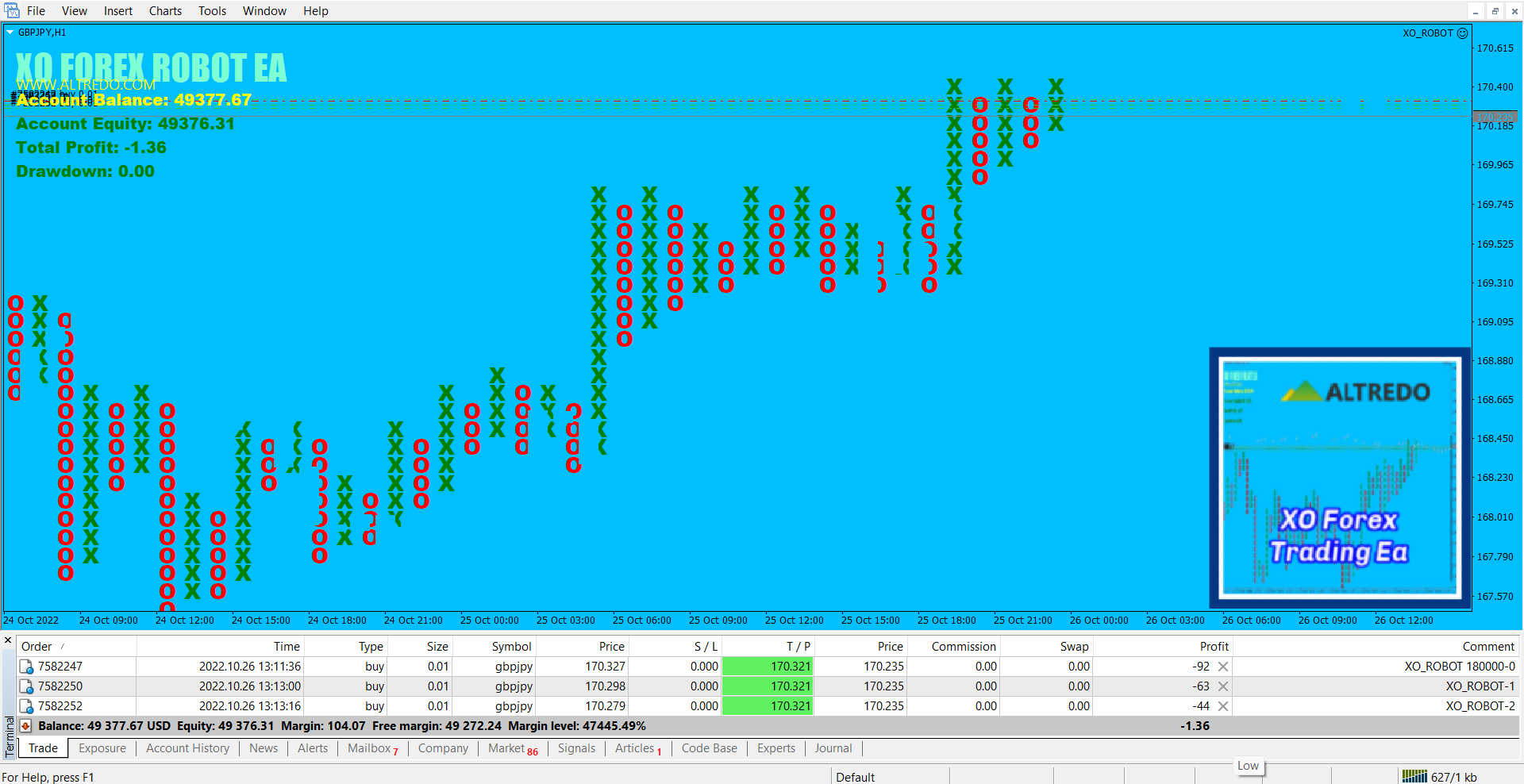Close order 7582247 with its X button

pyautogui.click(x=1223, y=667)
